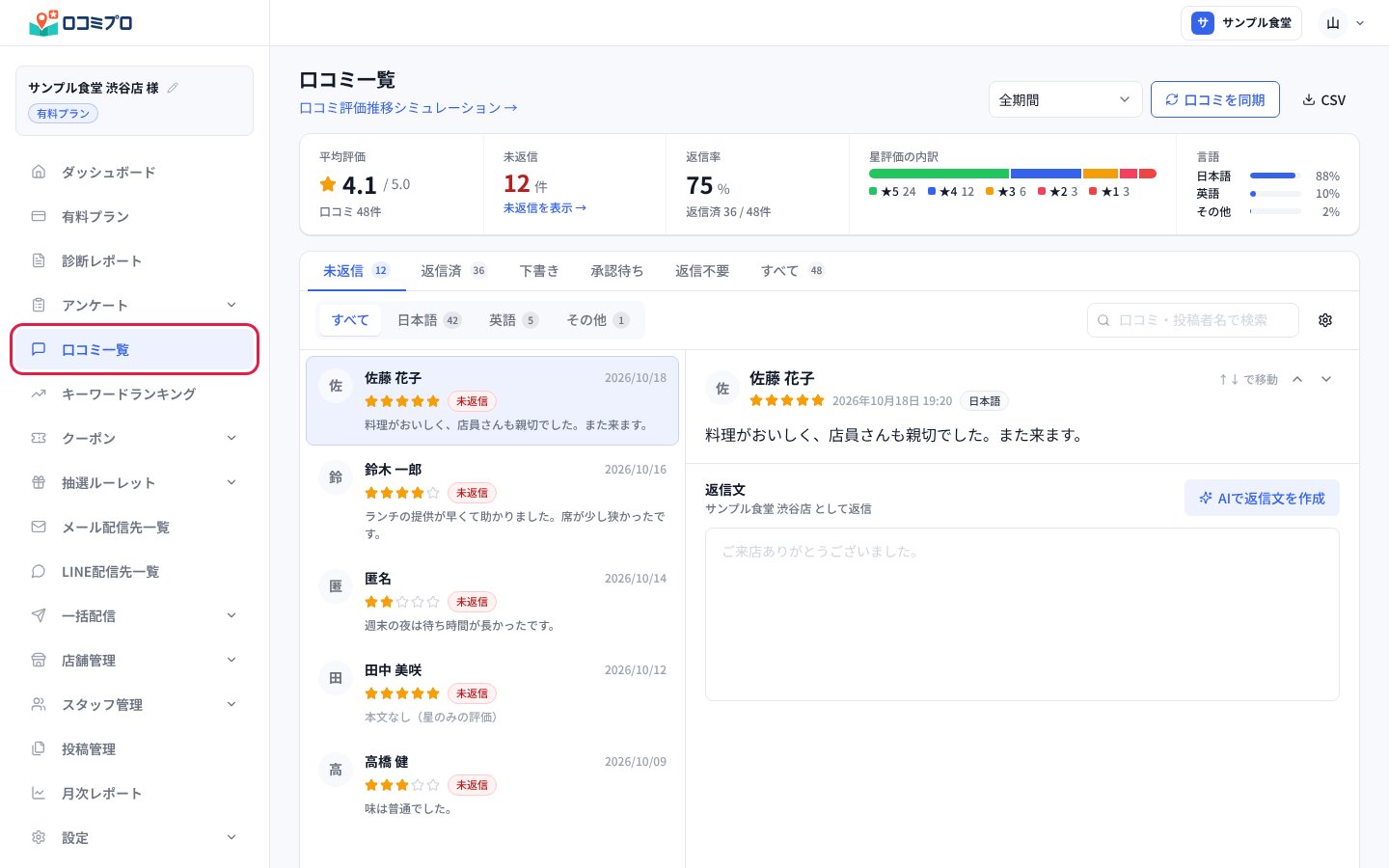This screenshot has width=1389, height=868.
Task: Click the ロコミプロ logo
Action: pyautogui.click(x=81, y=22)
